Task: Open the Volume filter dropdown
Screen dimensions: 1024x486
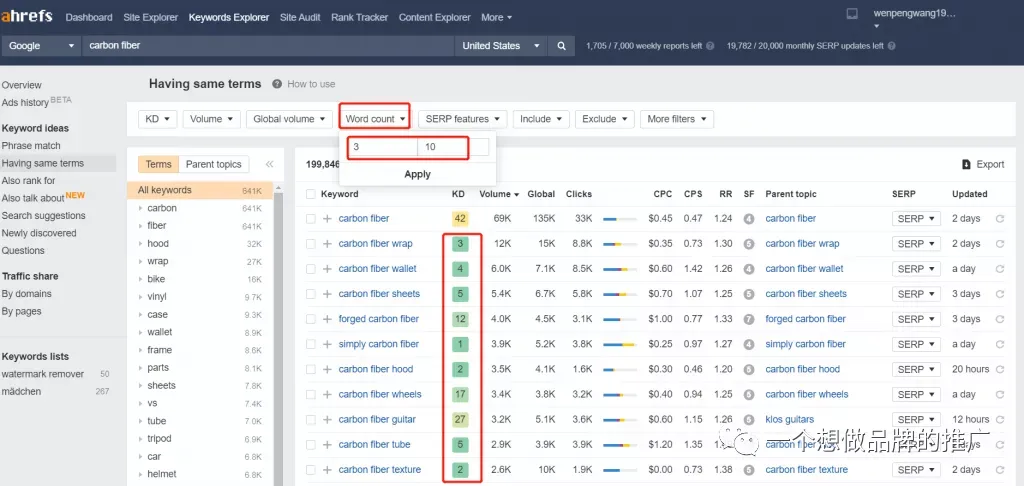Action: pos(212,119)
